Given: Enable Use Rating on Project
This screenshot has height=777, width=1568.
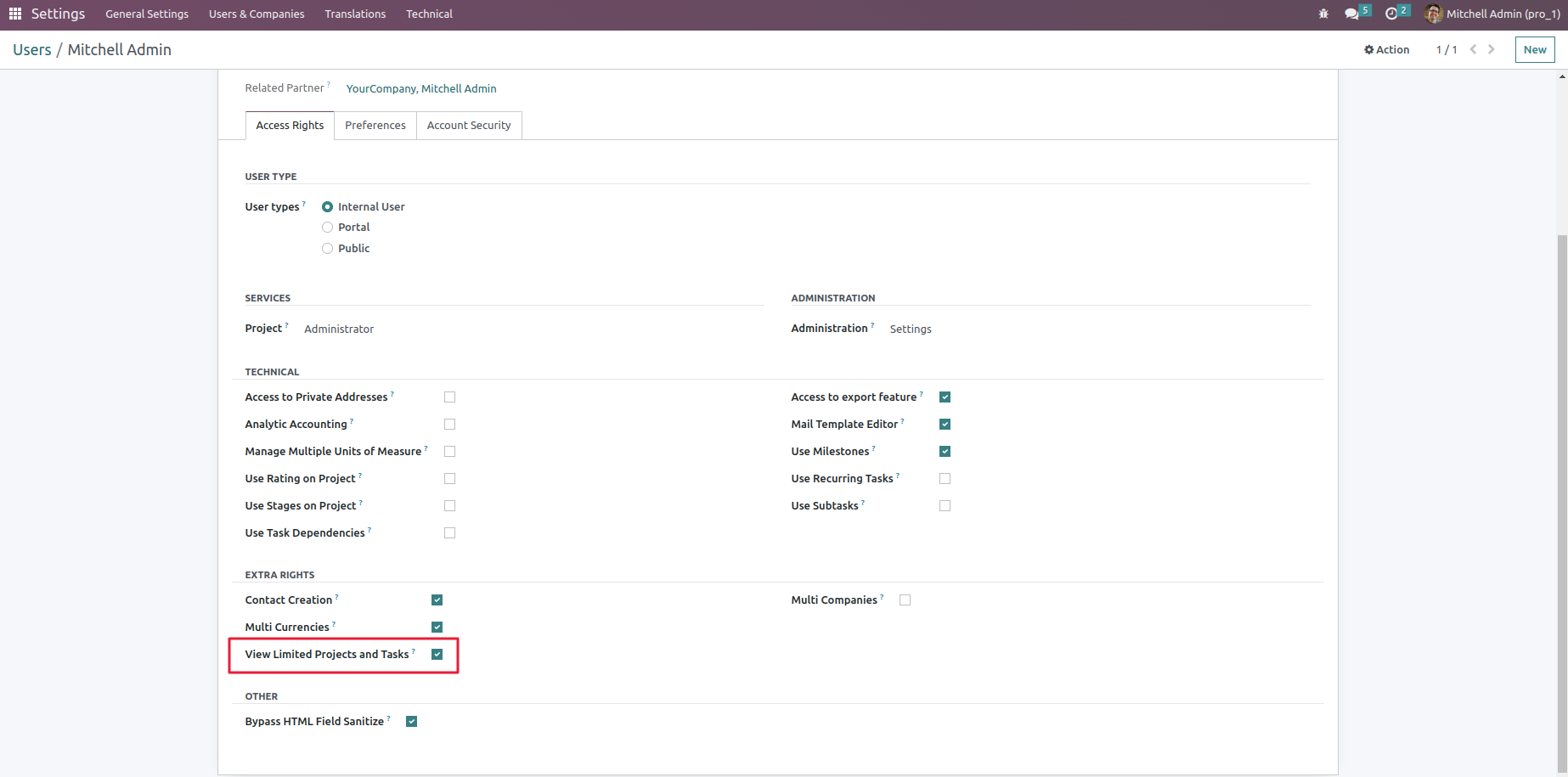Looking at the screenshot, I should [449, 478].
